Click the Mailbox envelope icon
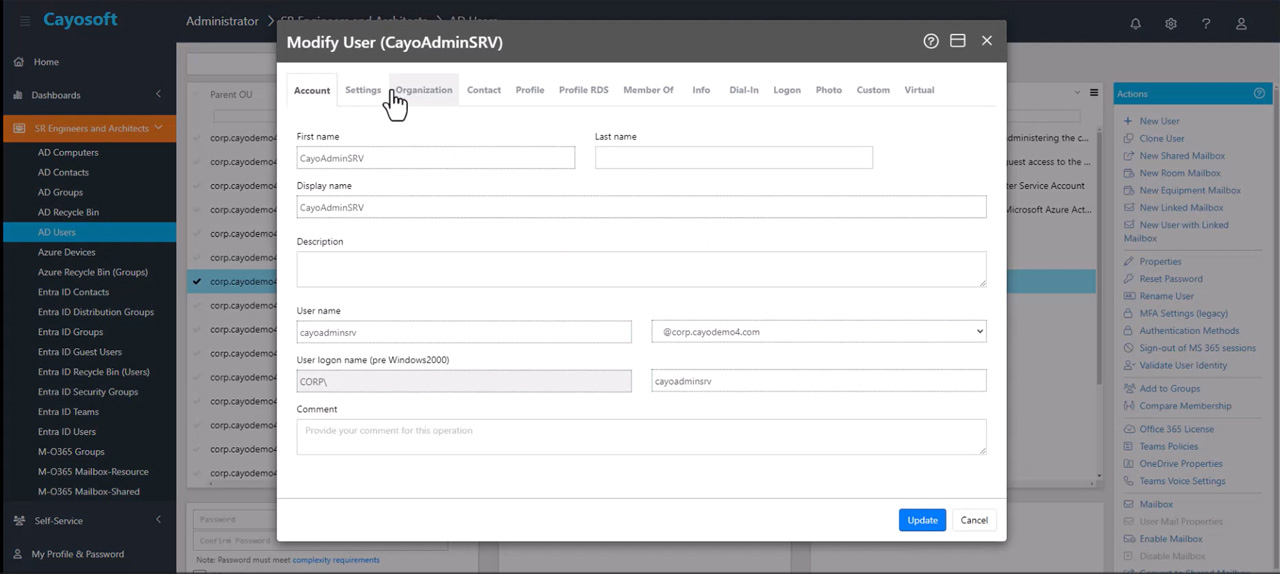1280x574 pixels. (x=1129, y=504)
